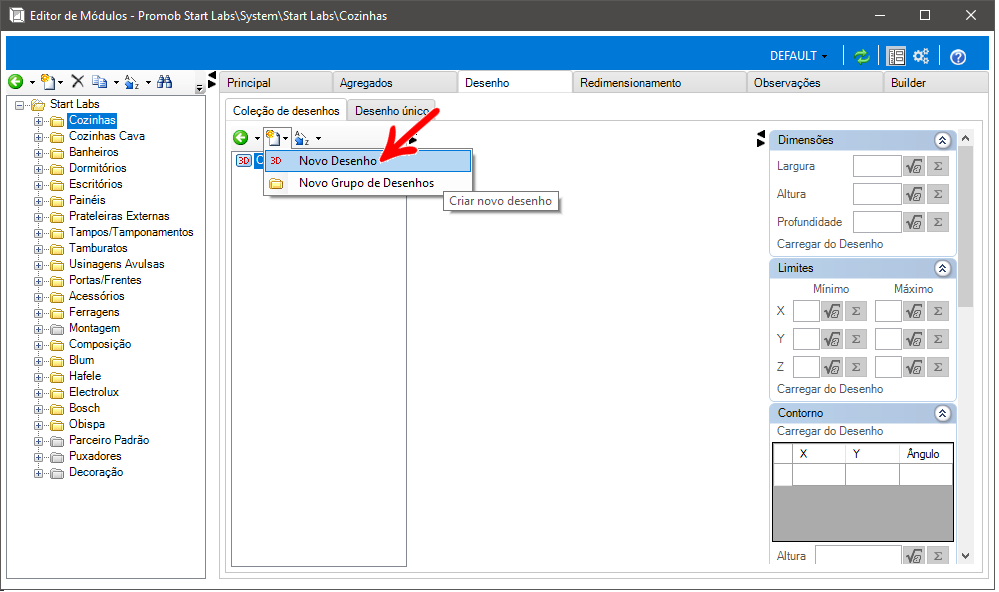Screen dimensions: 999x592
Task: Click the 3D drawing item icon in list
Action: click(x=243, y=161)
